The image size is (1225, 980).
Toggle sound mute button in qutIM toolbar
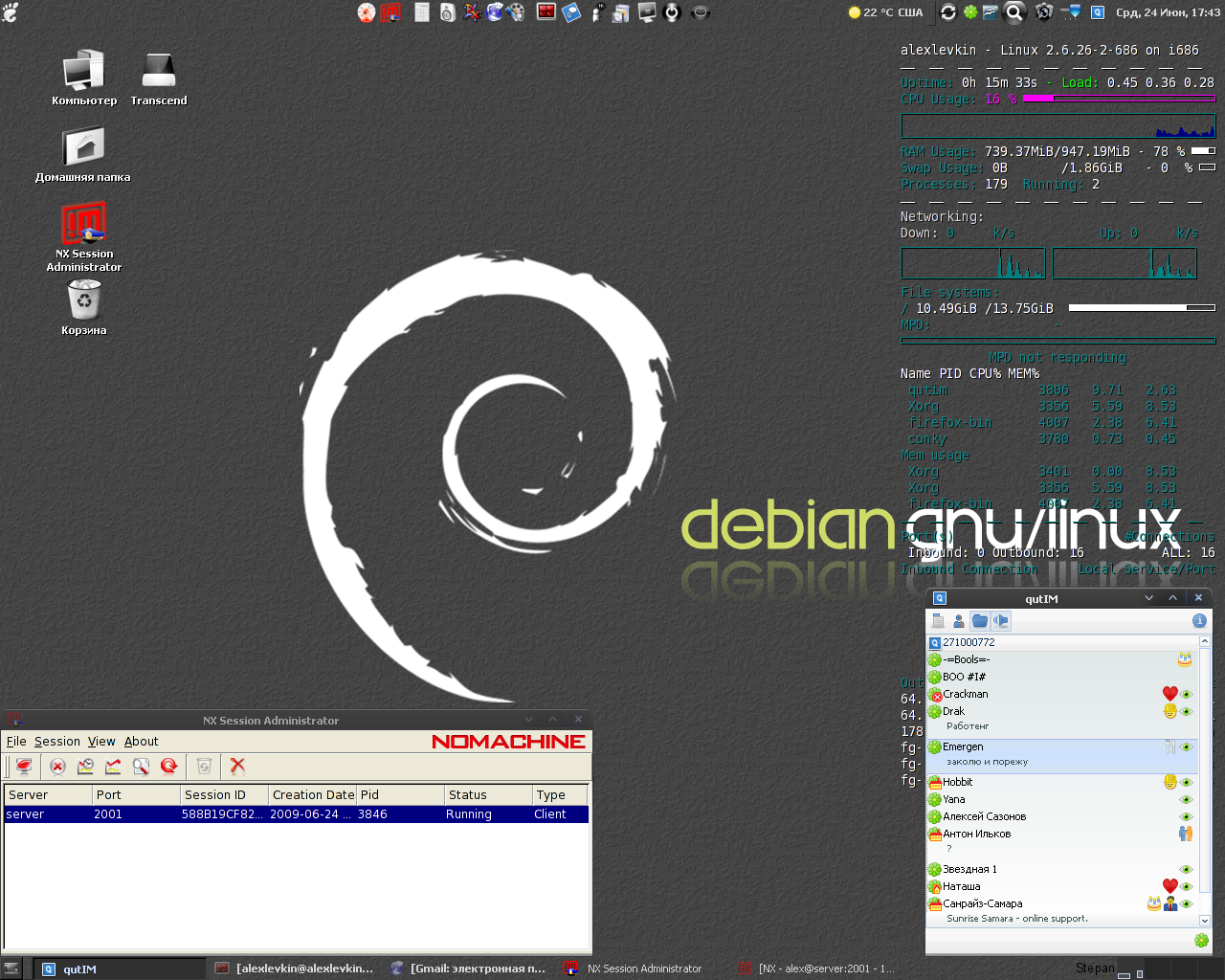coord(1000,621)
